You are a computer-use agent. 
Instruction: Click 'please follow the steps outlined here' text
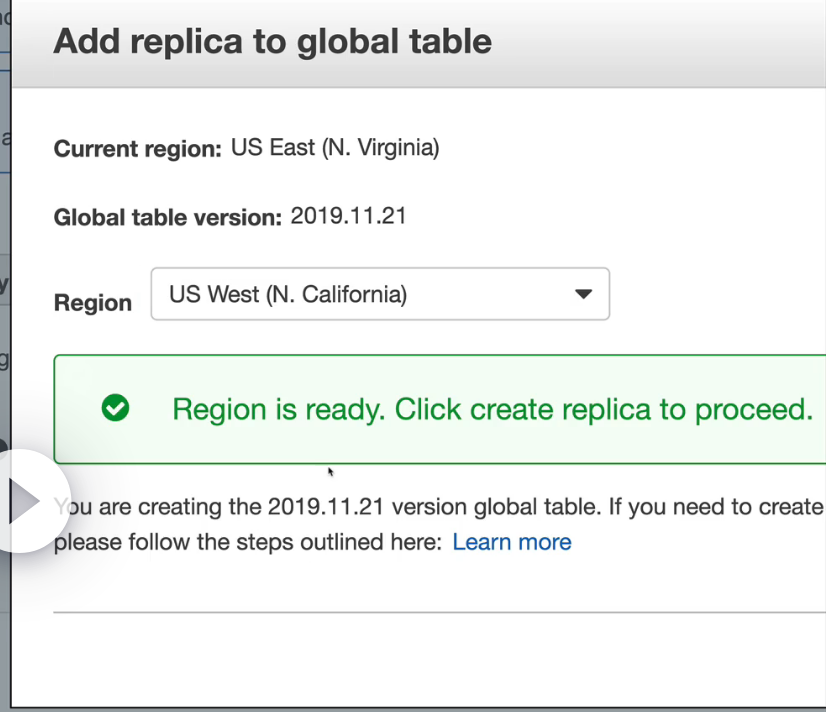tap(247, 542)
